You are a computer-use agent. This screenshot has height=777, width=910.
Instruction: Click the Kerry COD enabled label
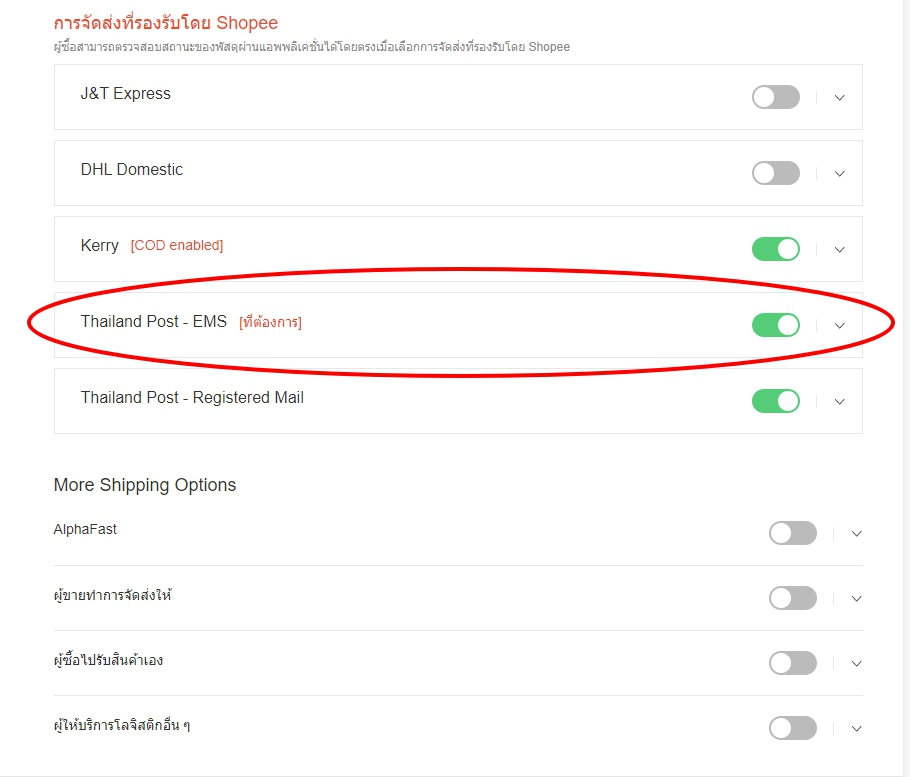(x=176, y=245)
